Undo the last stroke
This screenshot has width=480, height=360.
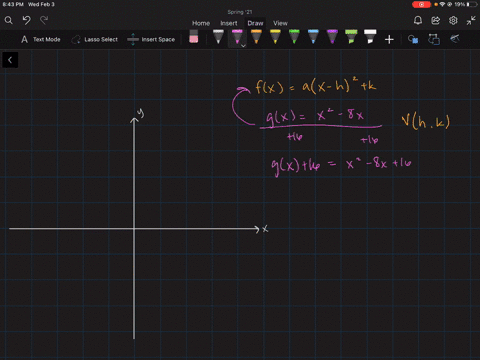[26, 20]
